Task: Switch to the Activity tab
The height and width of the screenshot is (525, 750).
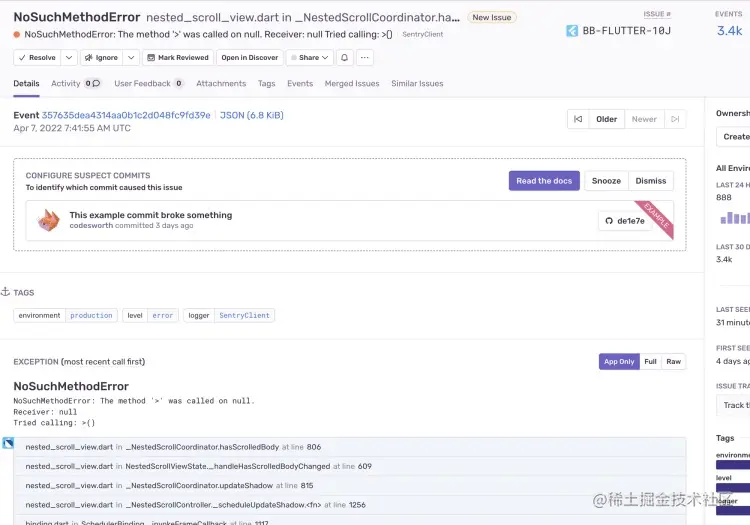Action: click(x=76, y=83)
